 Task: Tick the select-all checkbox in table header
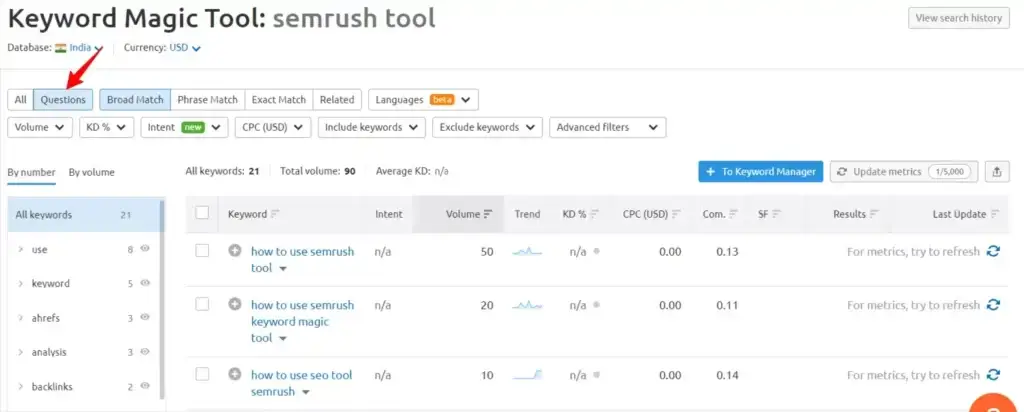pos(202,213)
